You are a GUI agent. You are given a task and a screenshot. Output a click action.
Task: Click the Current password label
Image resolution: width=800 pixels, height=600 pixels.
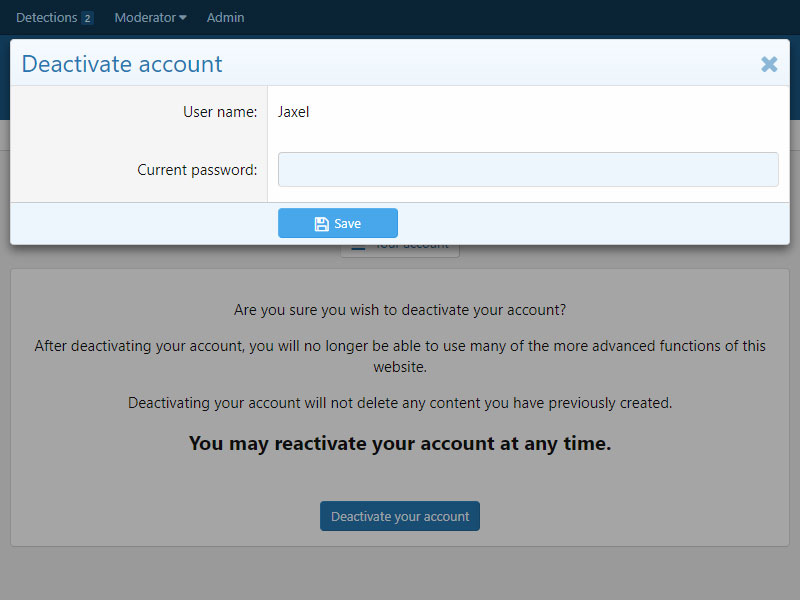coord(197,170)
